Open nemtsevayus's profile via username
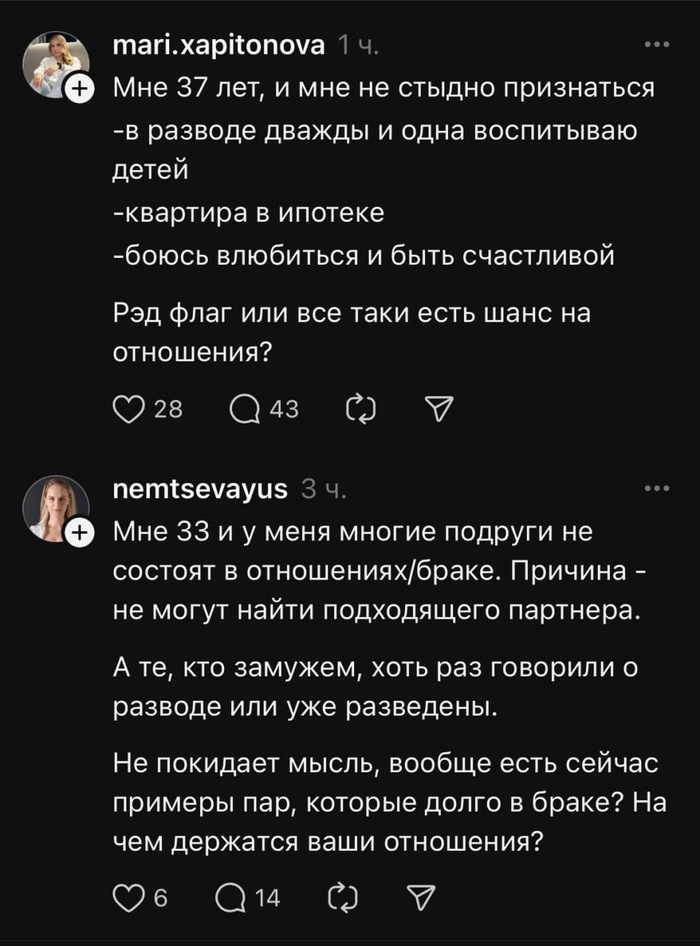700x946 pixels. [x=201, y=489]
